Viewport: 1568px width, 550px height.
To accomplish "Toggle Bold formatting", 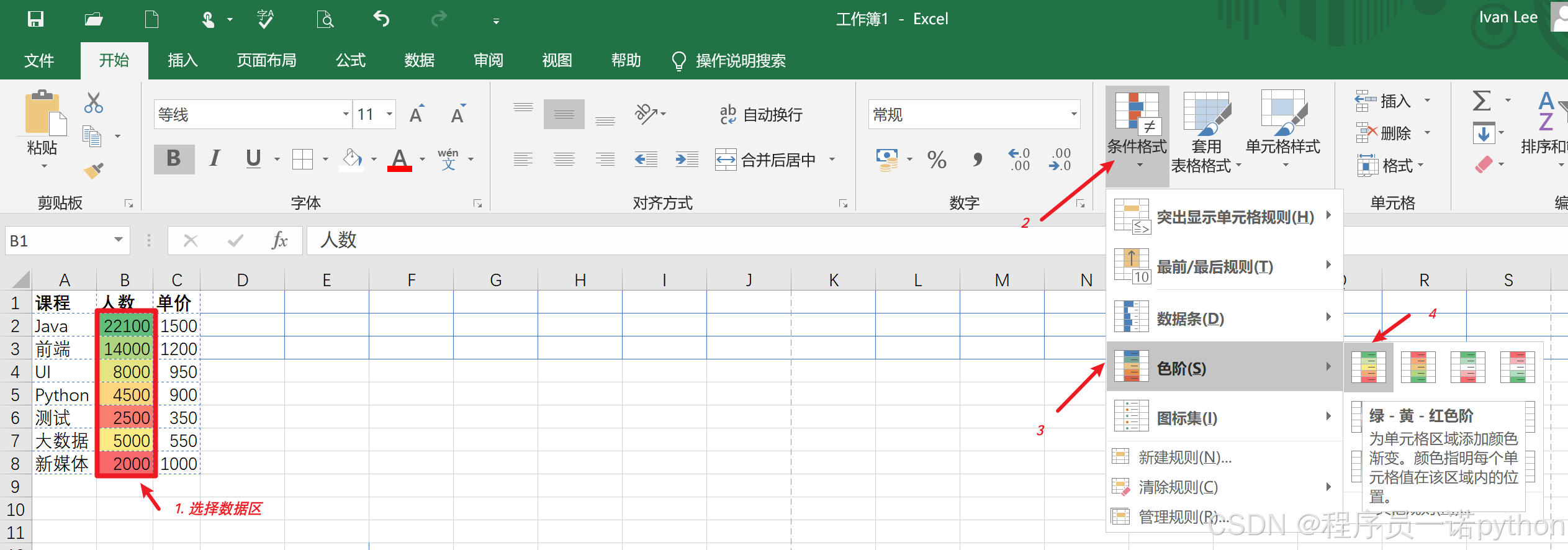I will coord(174,159).
